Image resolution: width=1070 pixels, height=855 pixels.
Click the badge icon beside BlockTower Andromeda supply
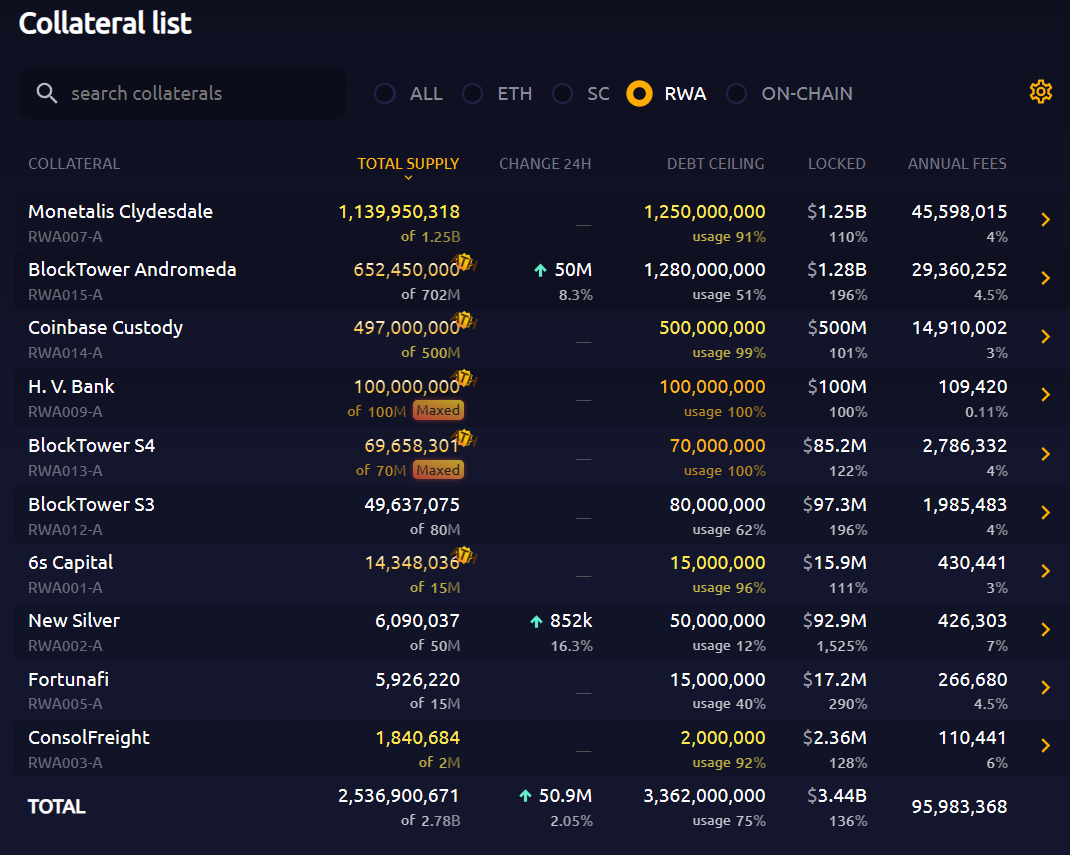point(464,264)
